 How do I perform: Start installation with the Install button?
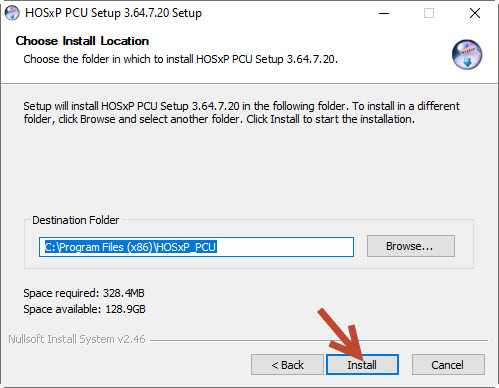tap(362, 365)
